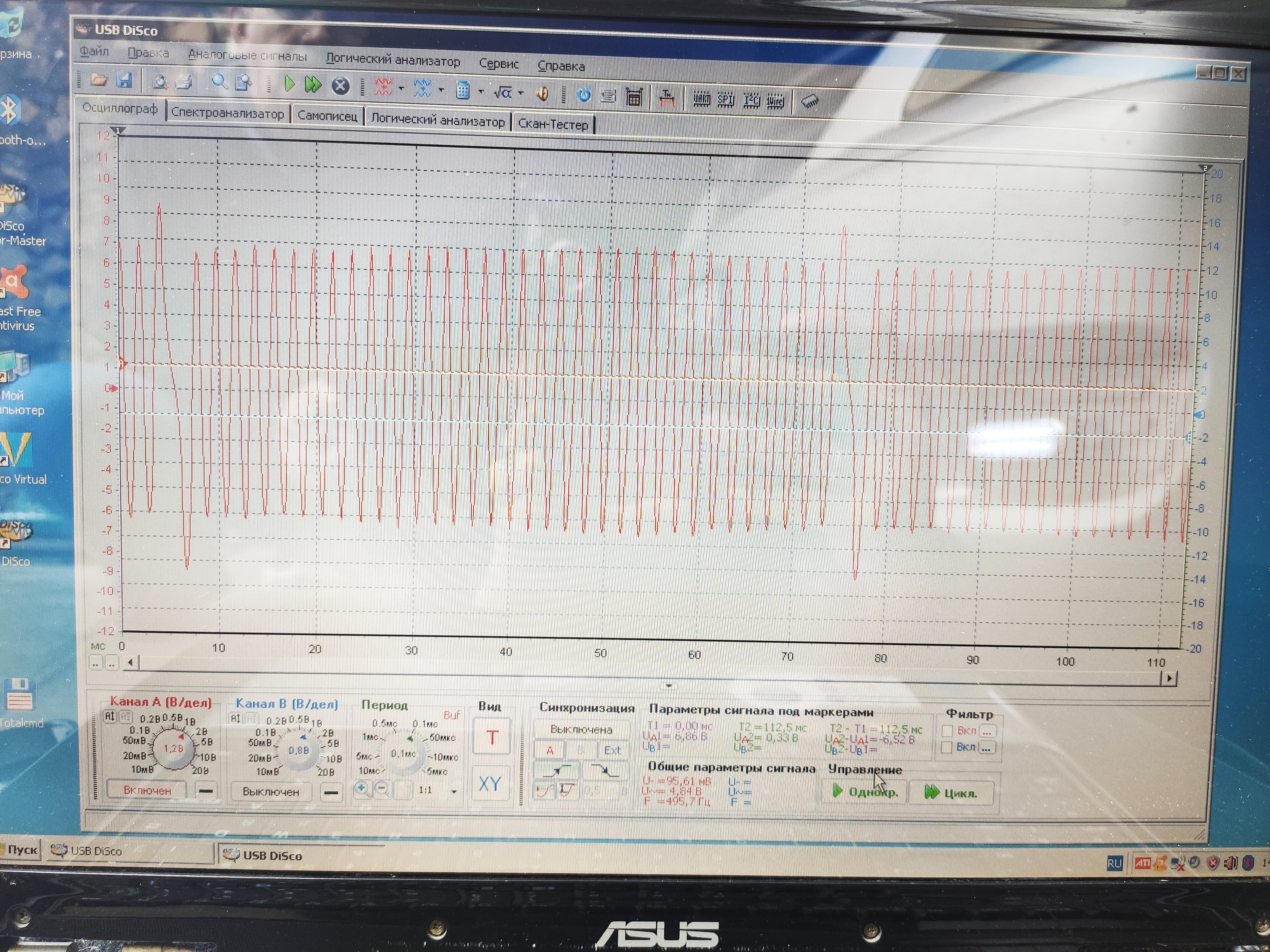The image size is (1270, 952).
Task: Start cyclic acquisition with double green arrows icon
Action: click(313, 85)
